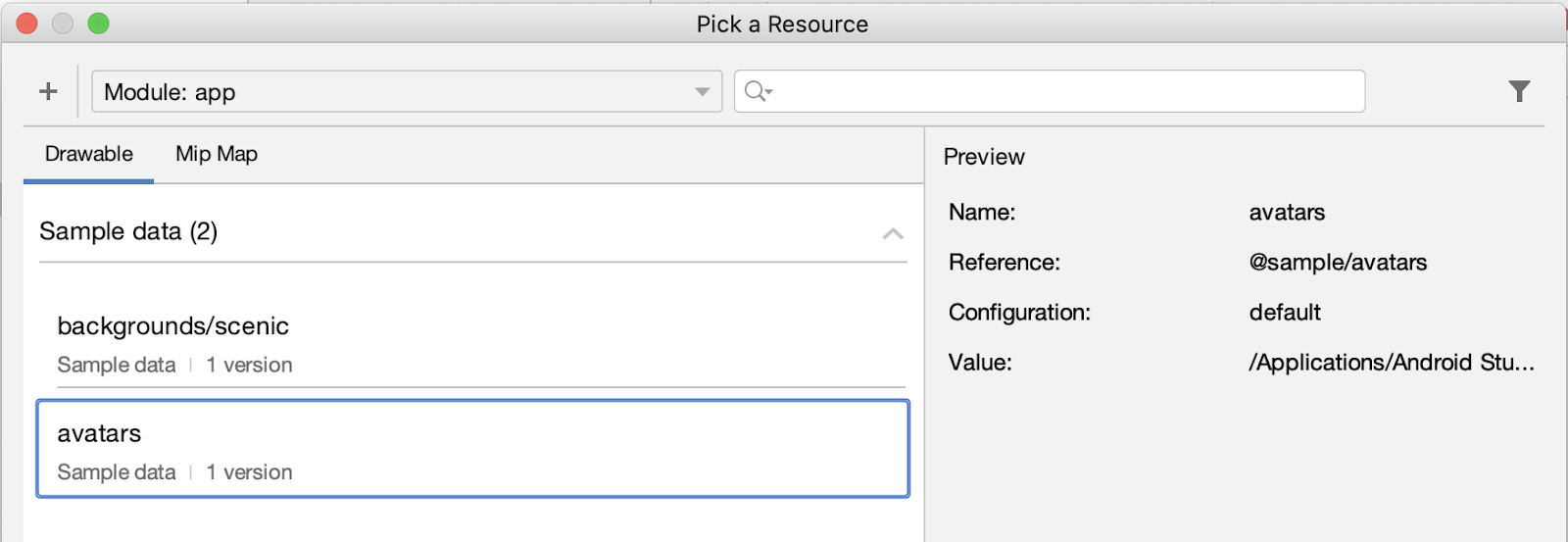Viewport: 1568px width, 542px height.
Task: Click the Preview panel heading
Action: [984, 157]
